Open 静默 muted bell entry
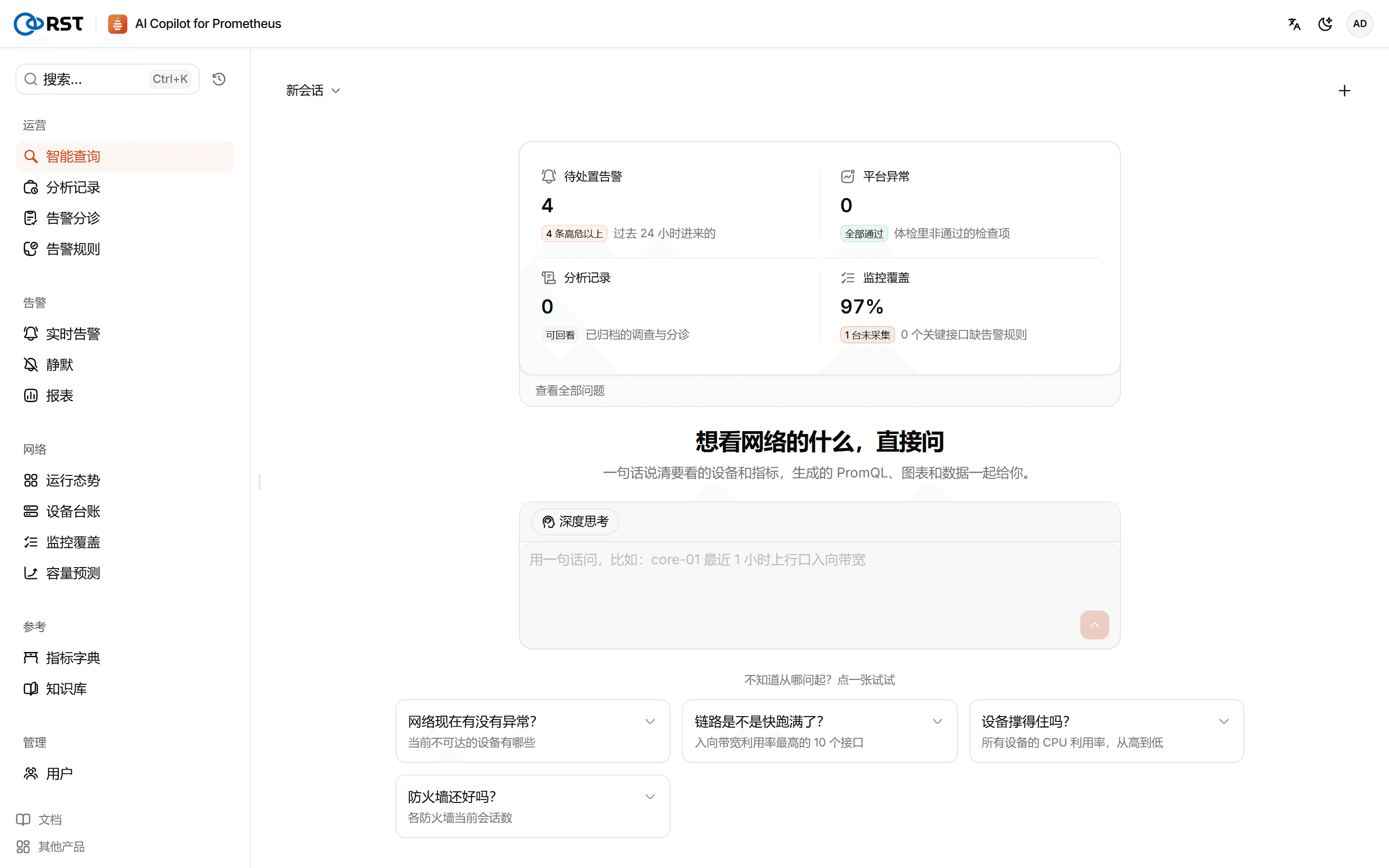Image resolution: width=1389 pixels, height=868 pixels. pos(124,365)
